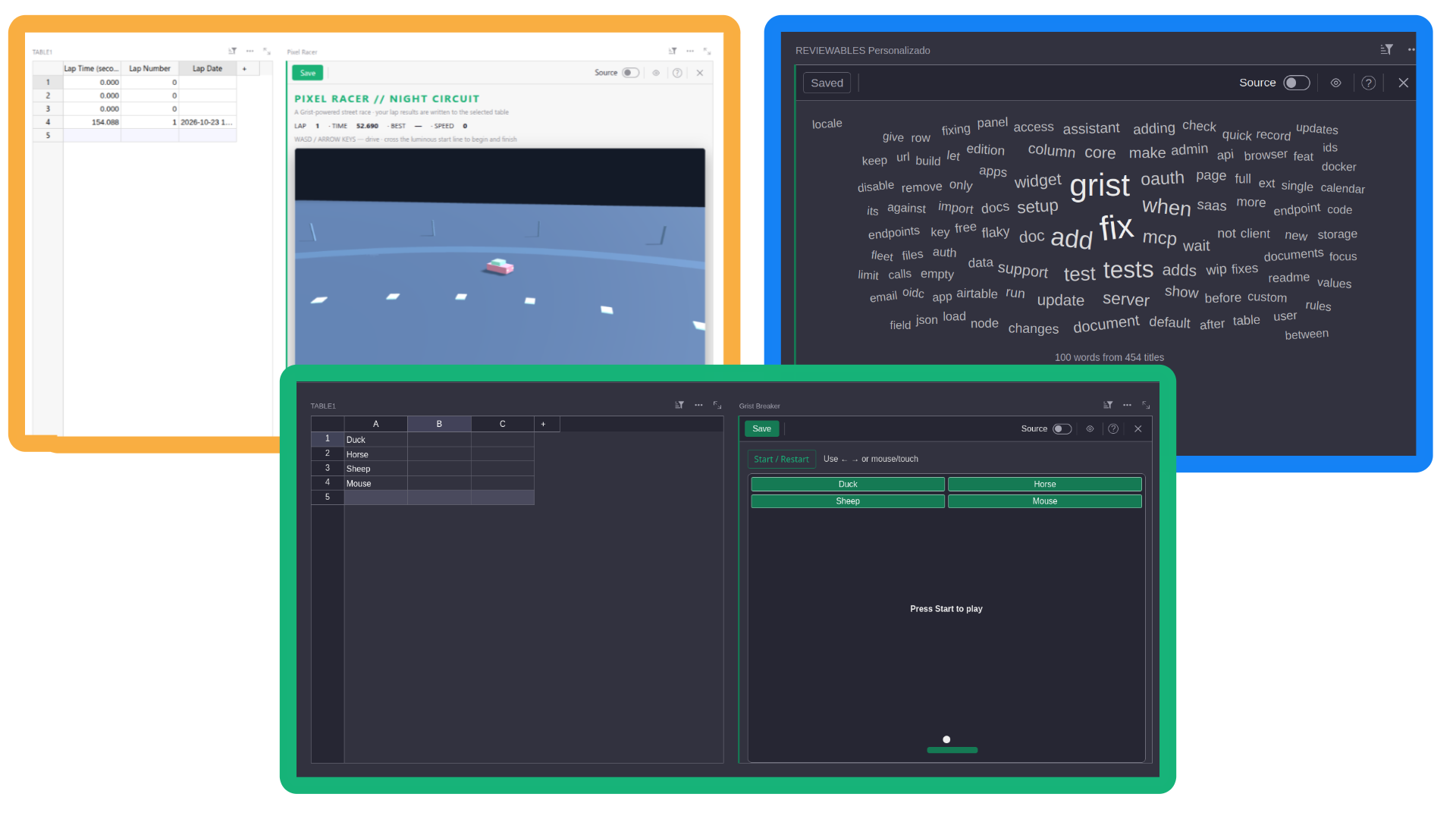The height and width of the screenshot is (819, 1456).
Task: Open the three-dot menu of Pixel Racer TABLE1
Action: click(x=249, y=51)
